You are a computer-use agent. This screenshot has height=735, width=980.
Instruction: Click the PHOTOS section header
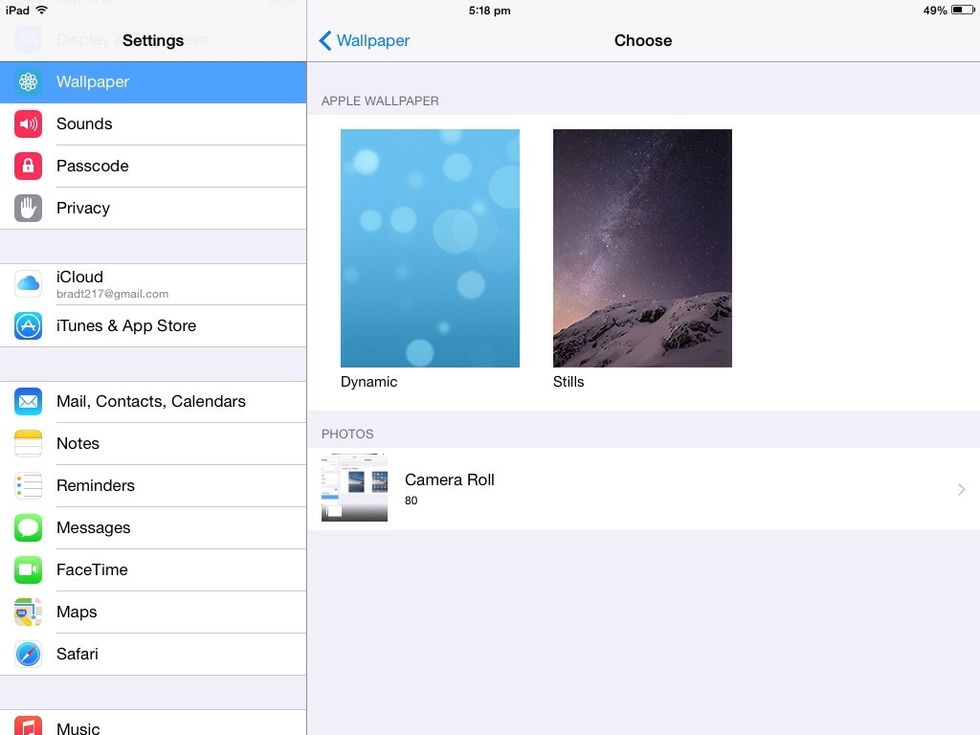[x=348, y=434]
